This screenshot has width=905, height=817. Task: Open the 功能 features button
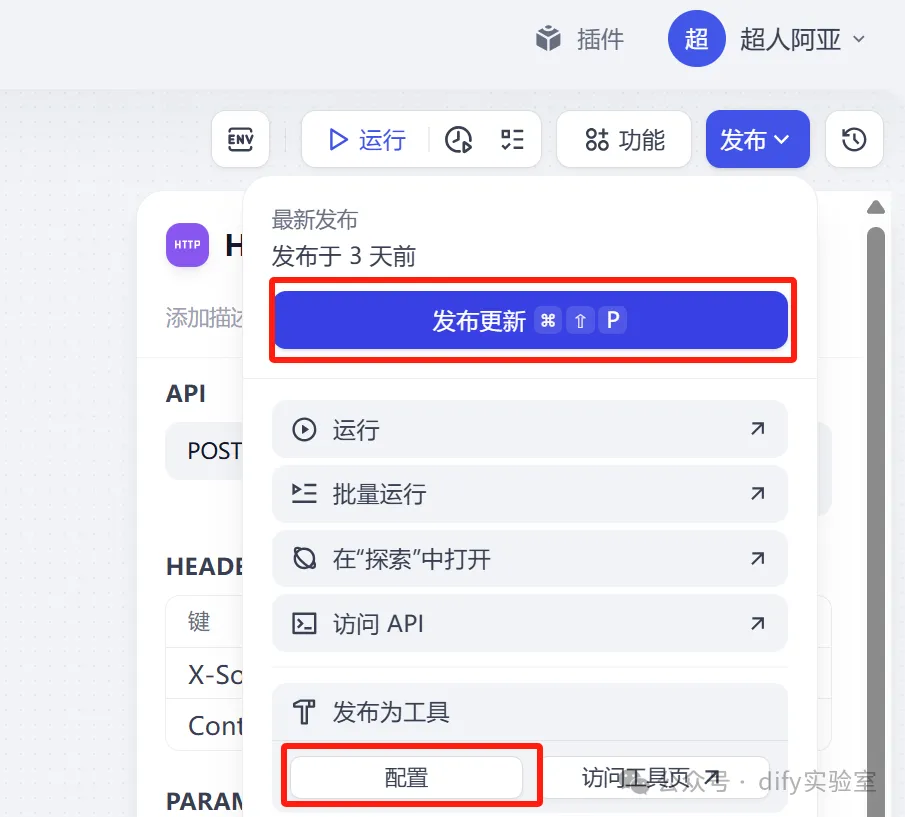624,139
